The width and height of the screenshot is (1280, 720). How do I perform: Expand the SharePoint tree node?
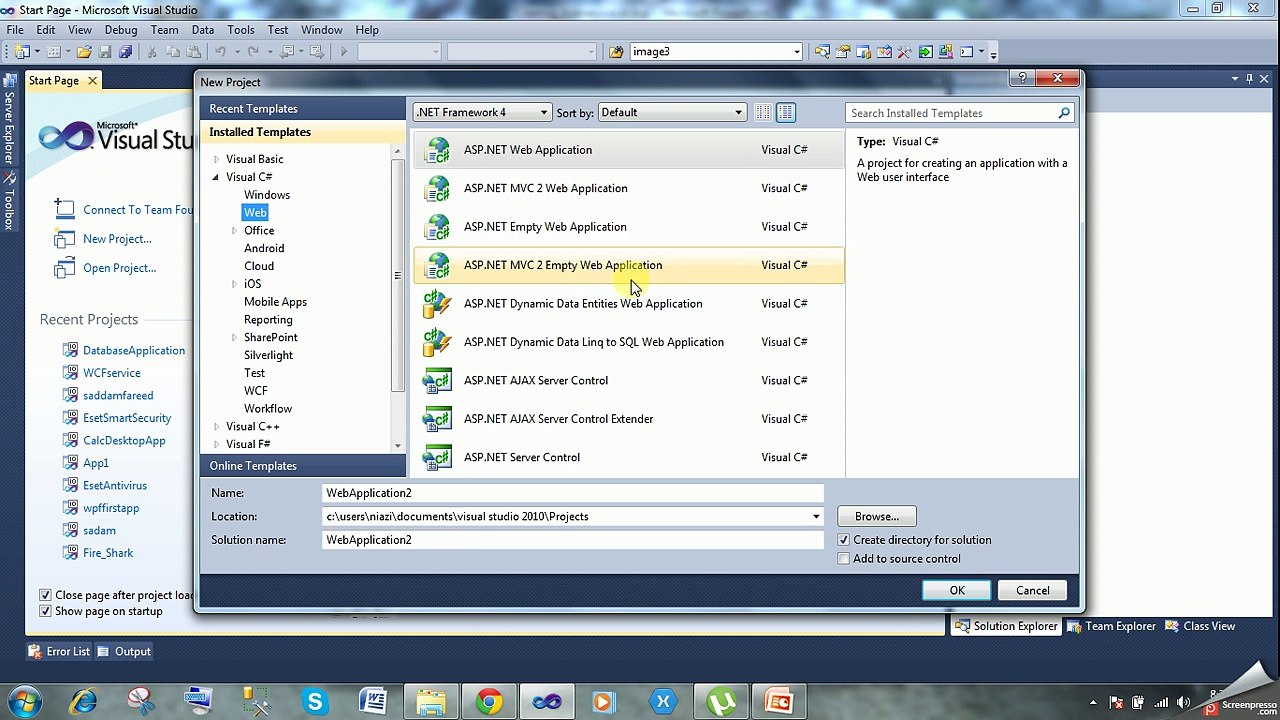coord(234,338)
